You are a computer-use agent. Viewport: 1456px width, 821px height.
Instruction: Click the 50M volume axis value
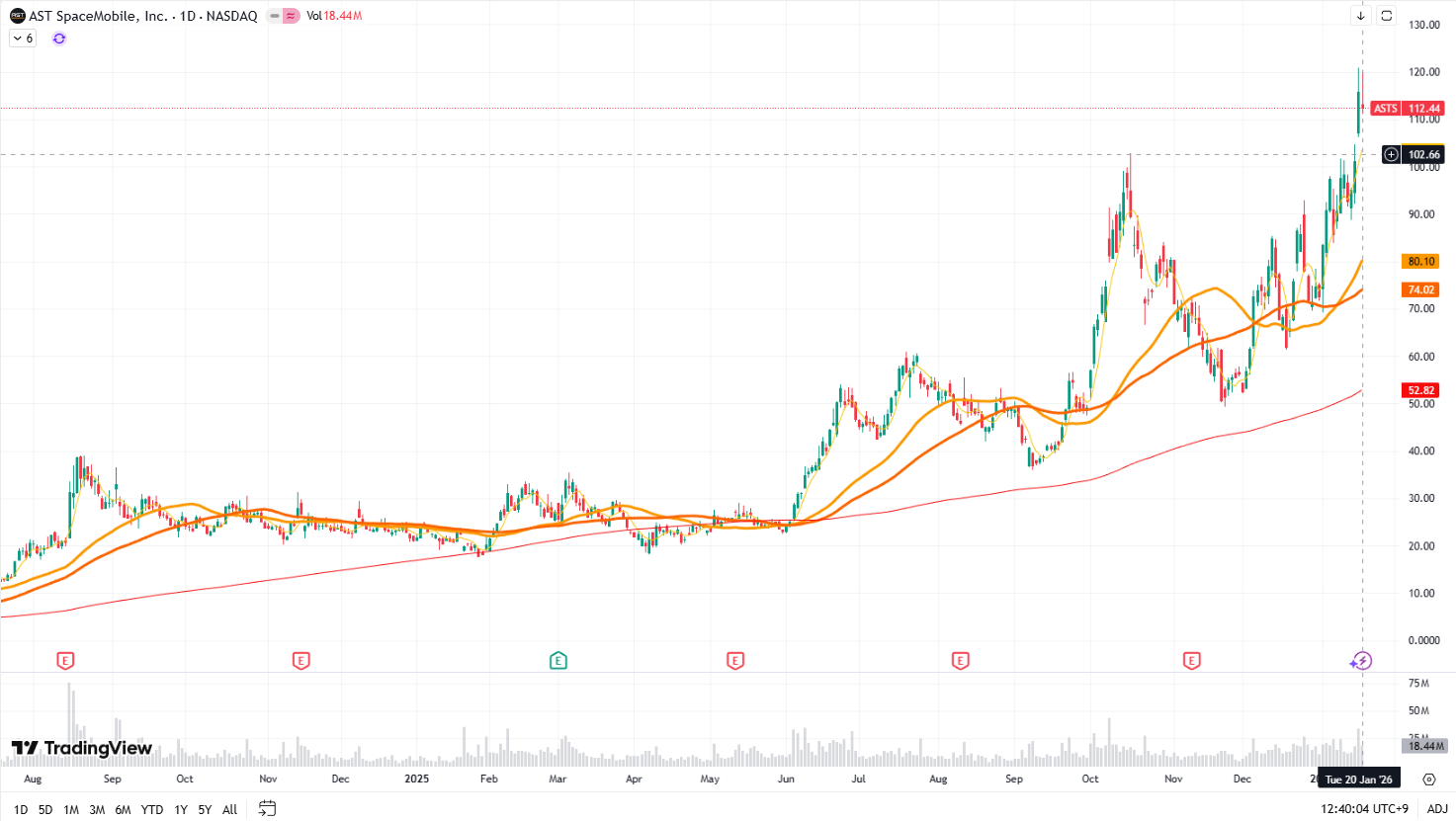click(x=1418, y=711)
